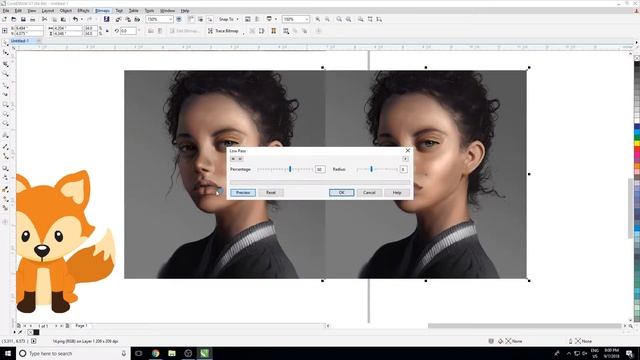640x360 pixels.
Task: Click the Zoom In magnifier icon
Action: 318,19
